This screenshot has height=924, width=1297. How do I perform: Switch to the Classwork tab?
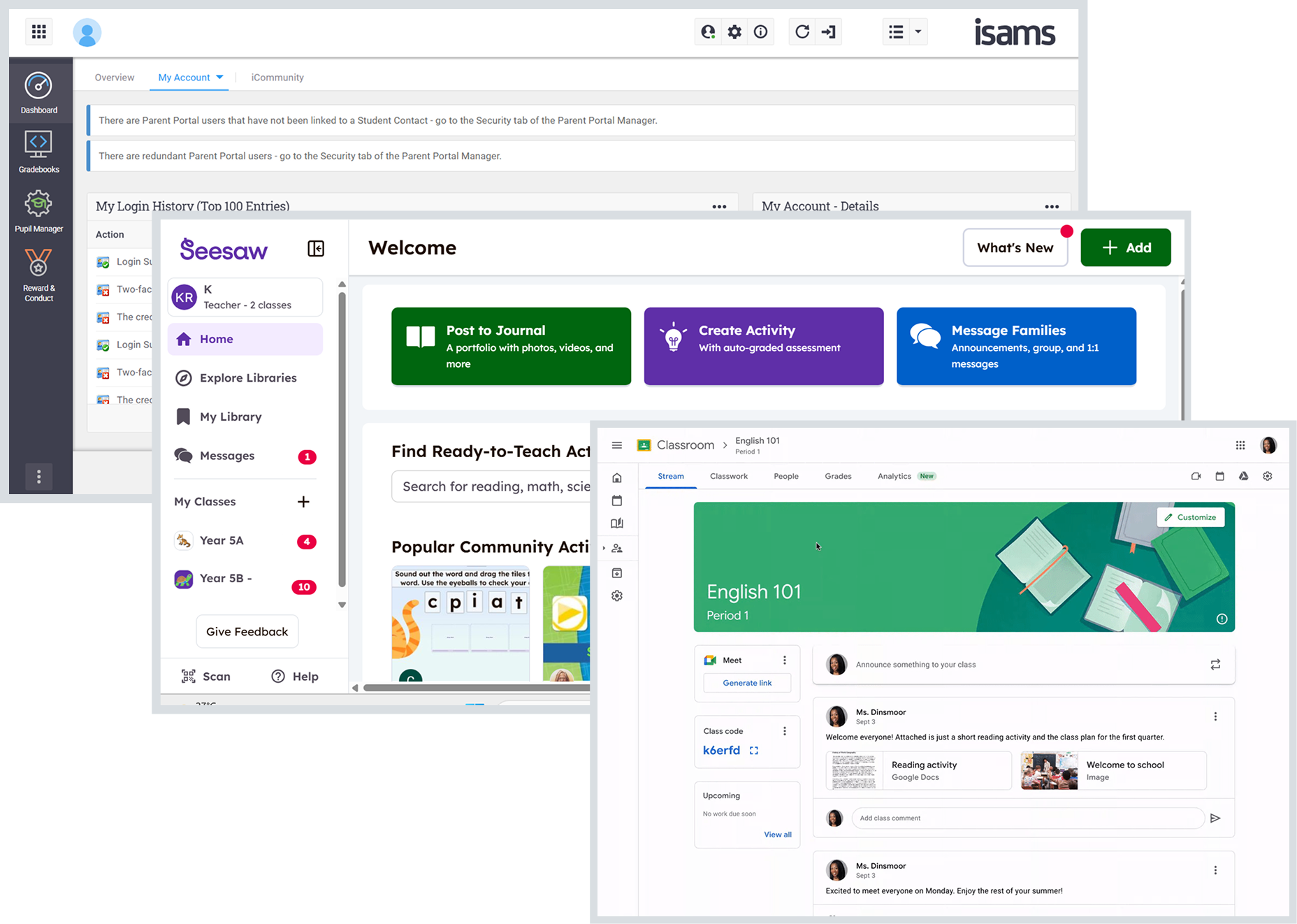click(729, 476)
